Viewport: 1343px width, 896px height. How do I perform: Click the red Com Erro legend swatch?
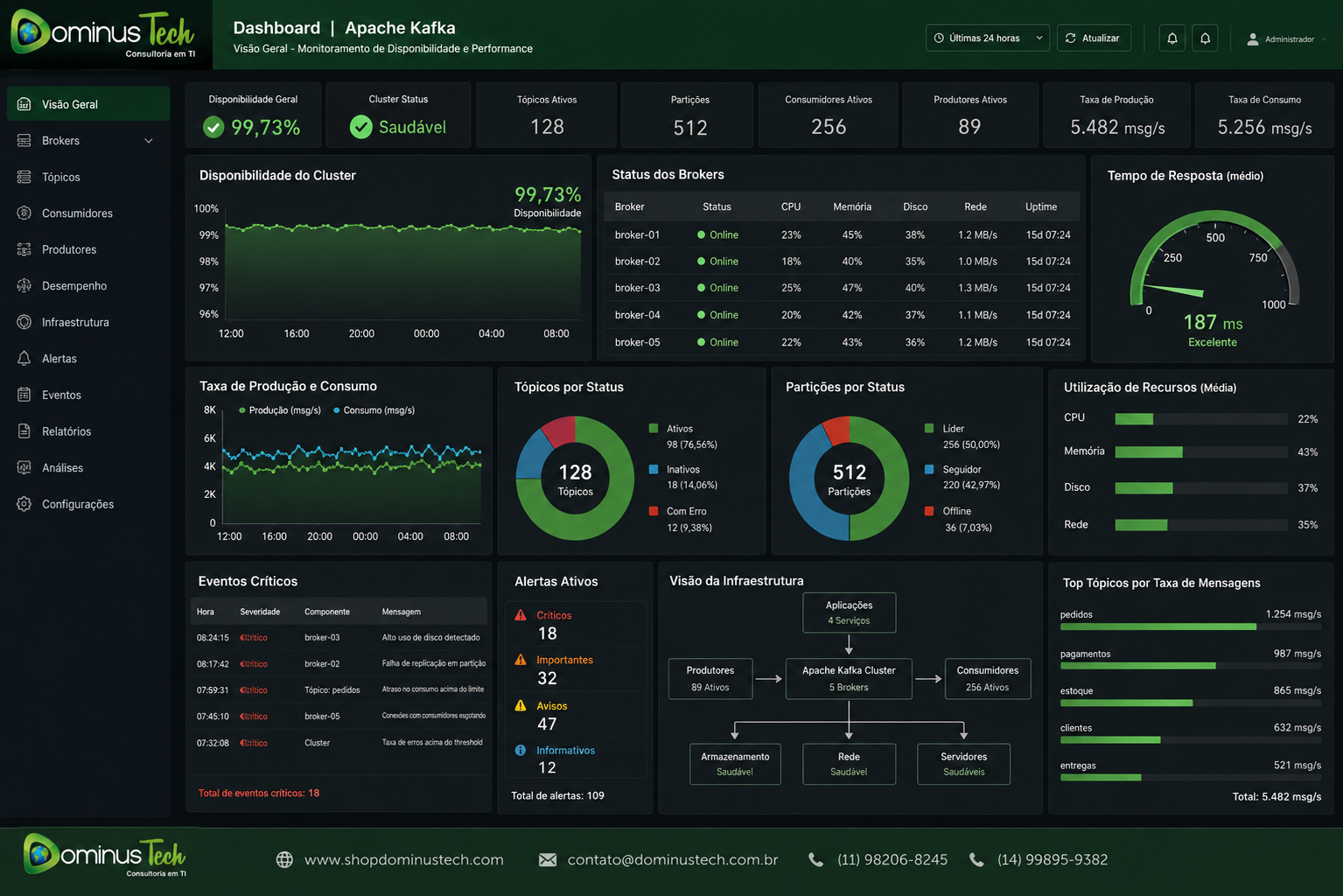coord(654,511)
